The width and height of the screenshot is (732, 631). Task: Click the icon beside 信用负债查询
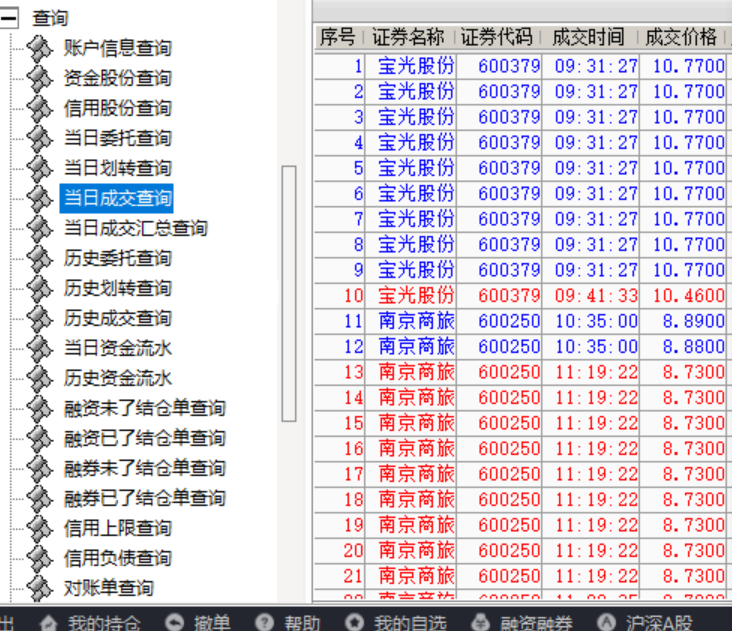40,558
